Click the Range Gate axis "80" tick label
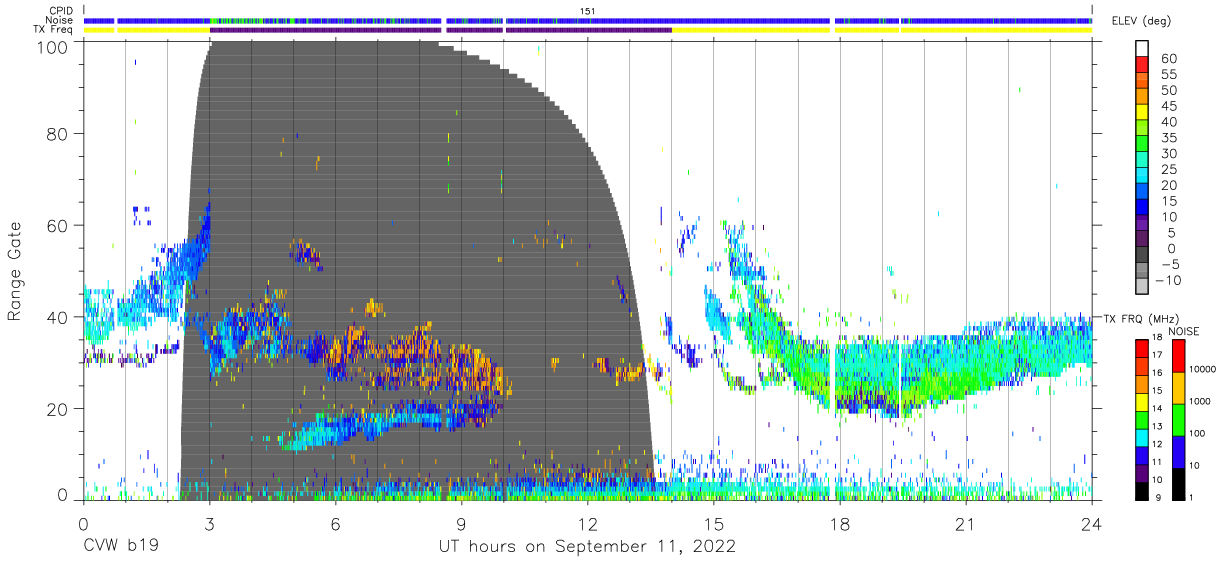 [57, 134]
